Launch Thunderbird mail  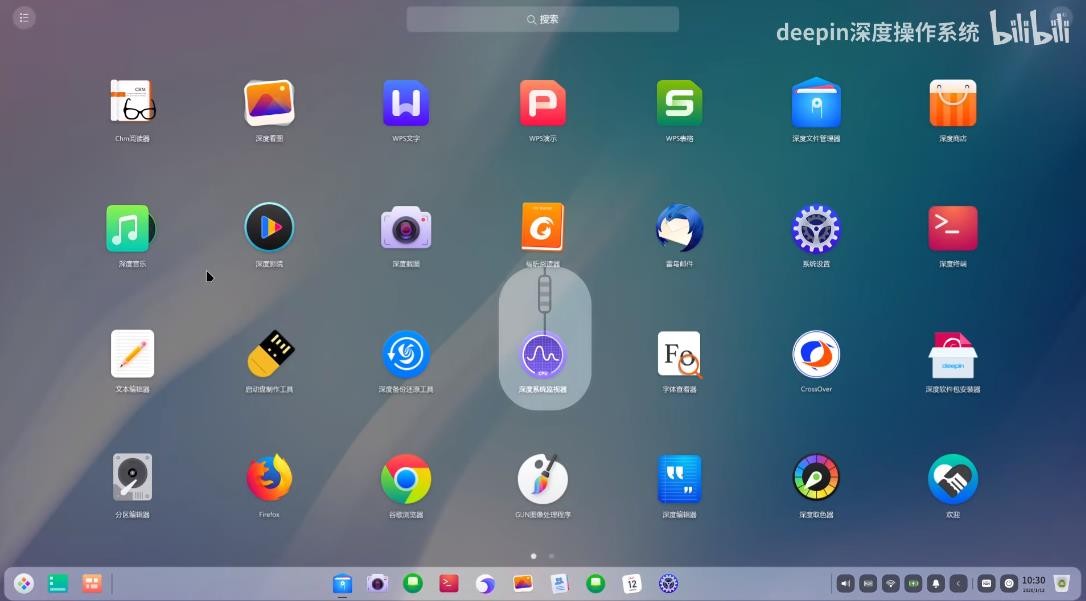[679, 228]
